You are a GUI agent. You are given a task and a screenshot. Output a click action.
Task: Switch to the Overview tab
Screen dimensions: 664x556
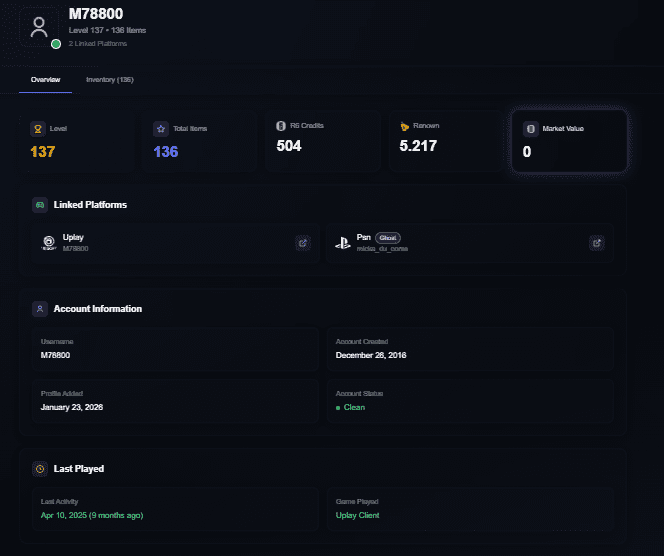46,79
